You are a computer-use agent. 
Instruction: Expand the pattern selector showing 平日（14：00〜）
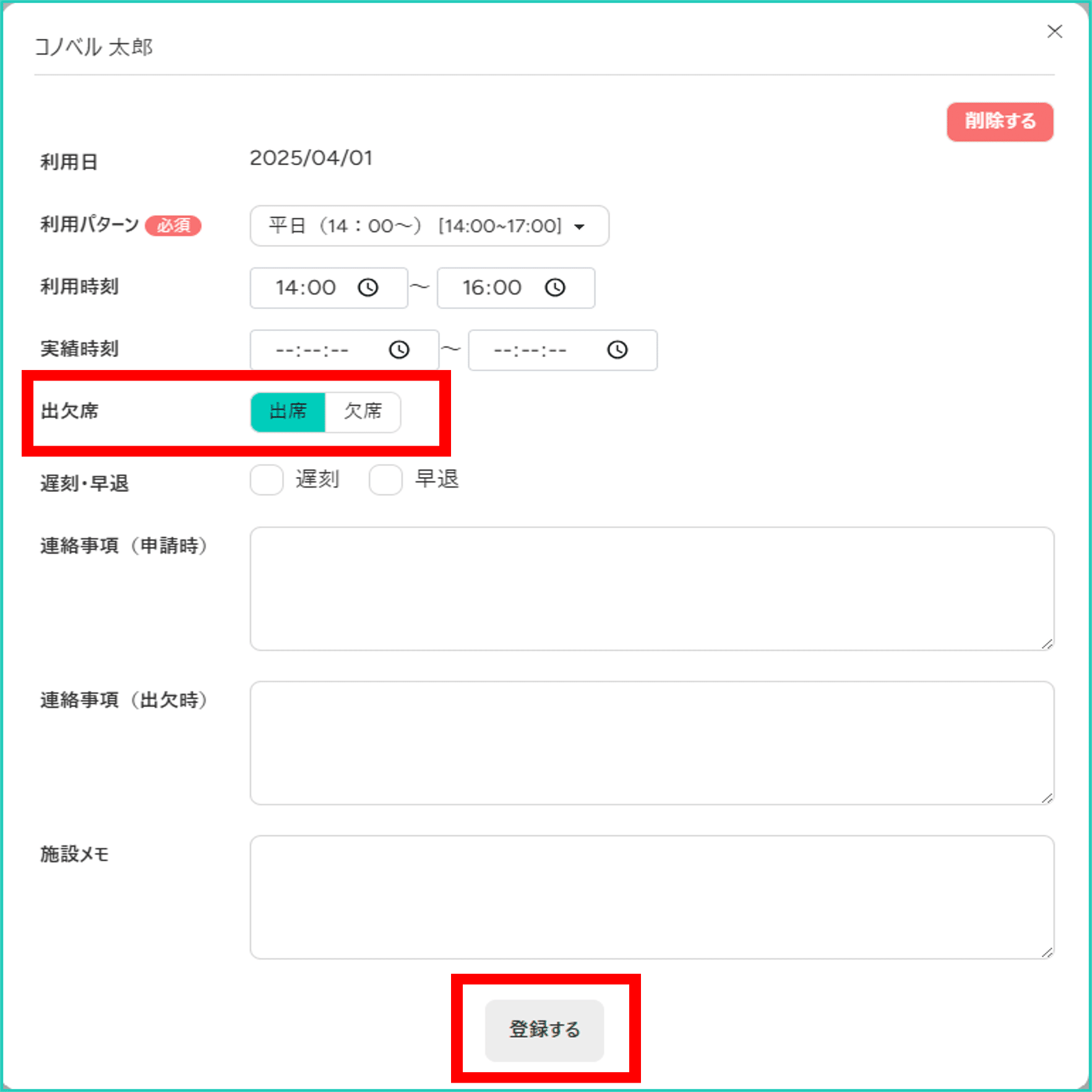tap(429, 226)
